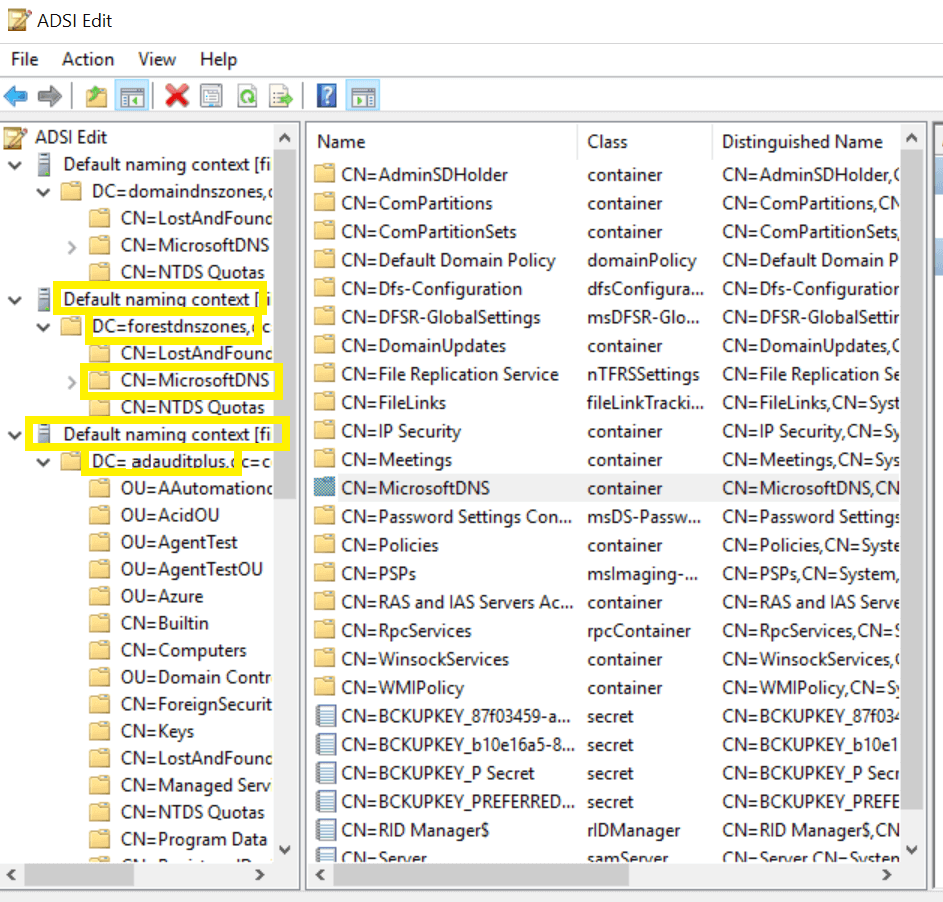Toggle Show/Hide Console Tree toolbar button
Viewport: 943px width, 902px height.
click(x=132, y=96)
